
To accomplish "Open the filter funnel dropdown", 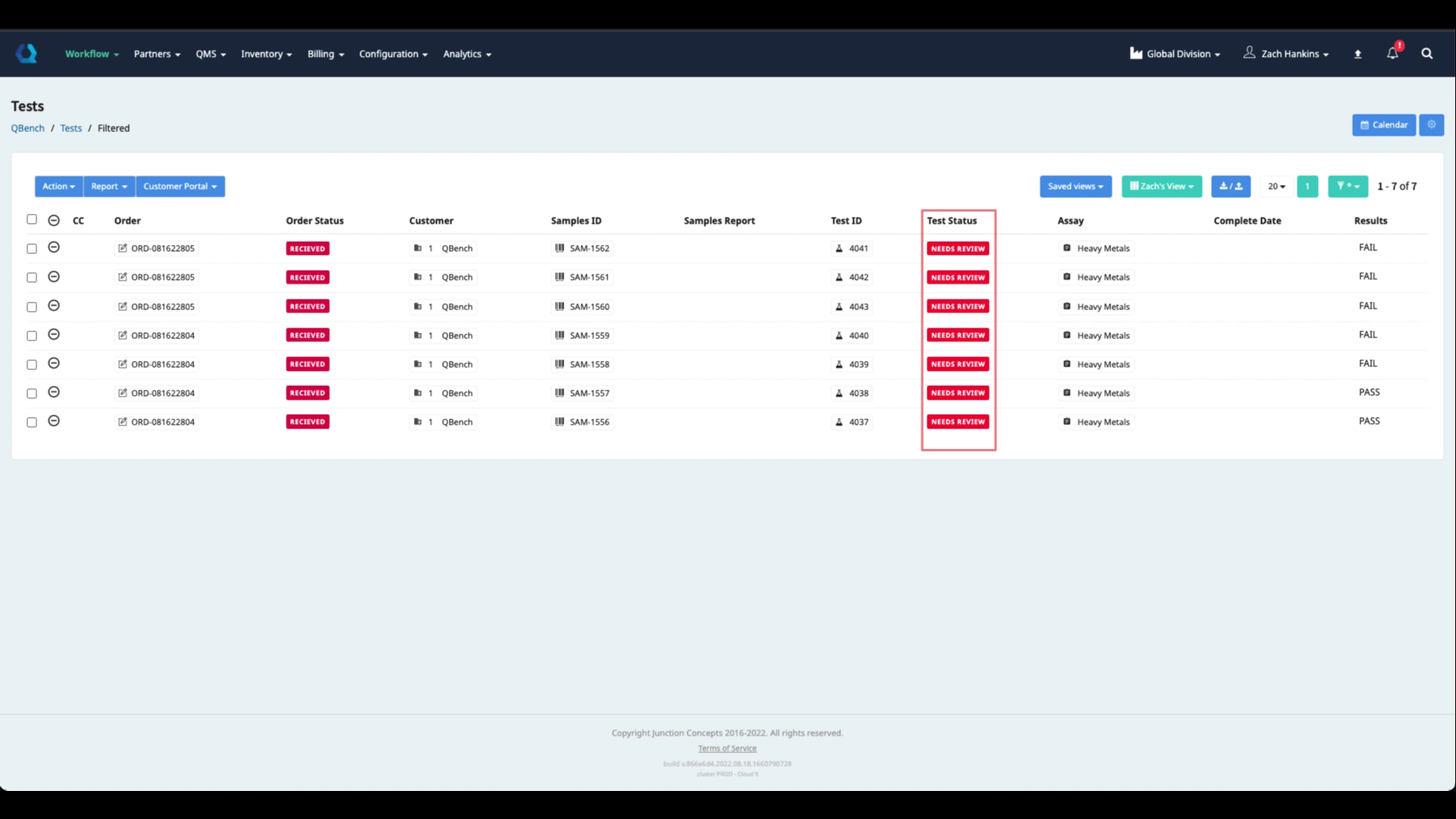I will [x=1347, y=187].
